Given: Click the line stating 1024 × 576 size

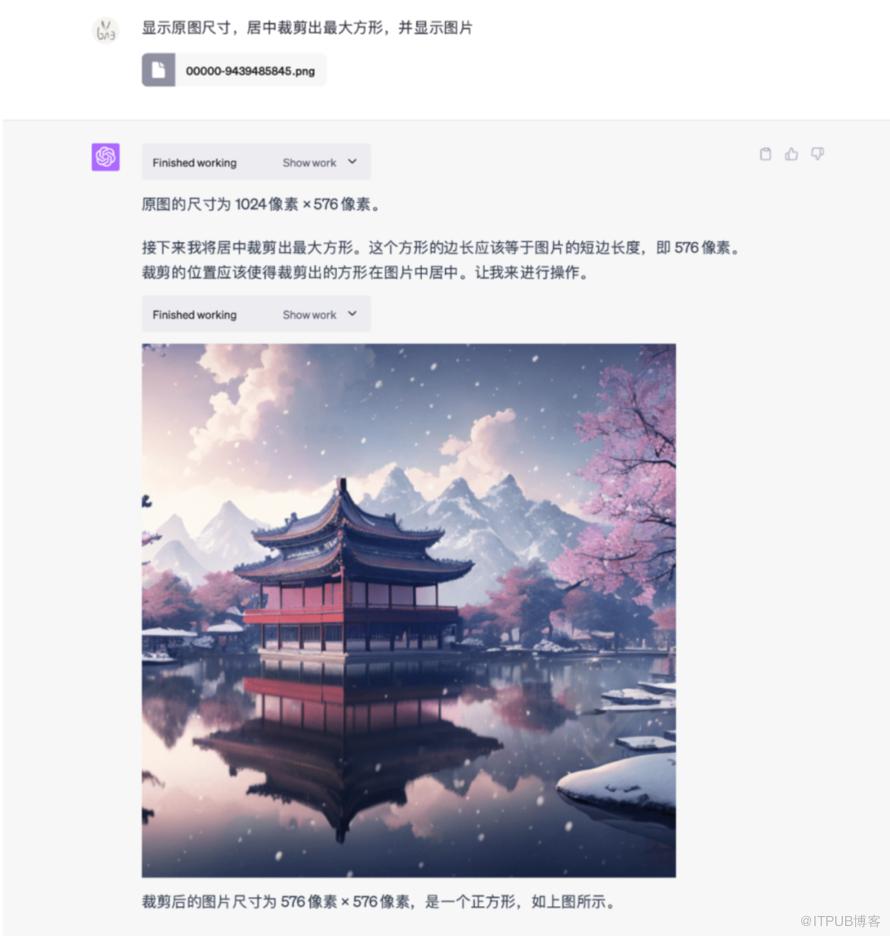Looking at the screenshot, I should pyautogui.click(x=261, y=204).
